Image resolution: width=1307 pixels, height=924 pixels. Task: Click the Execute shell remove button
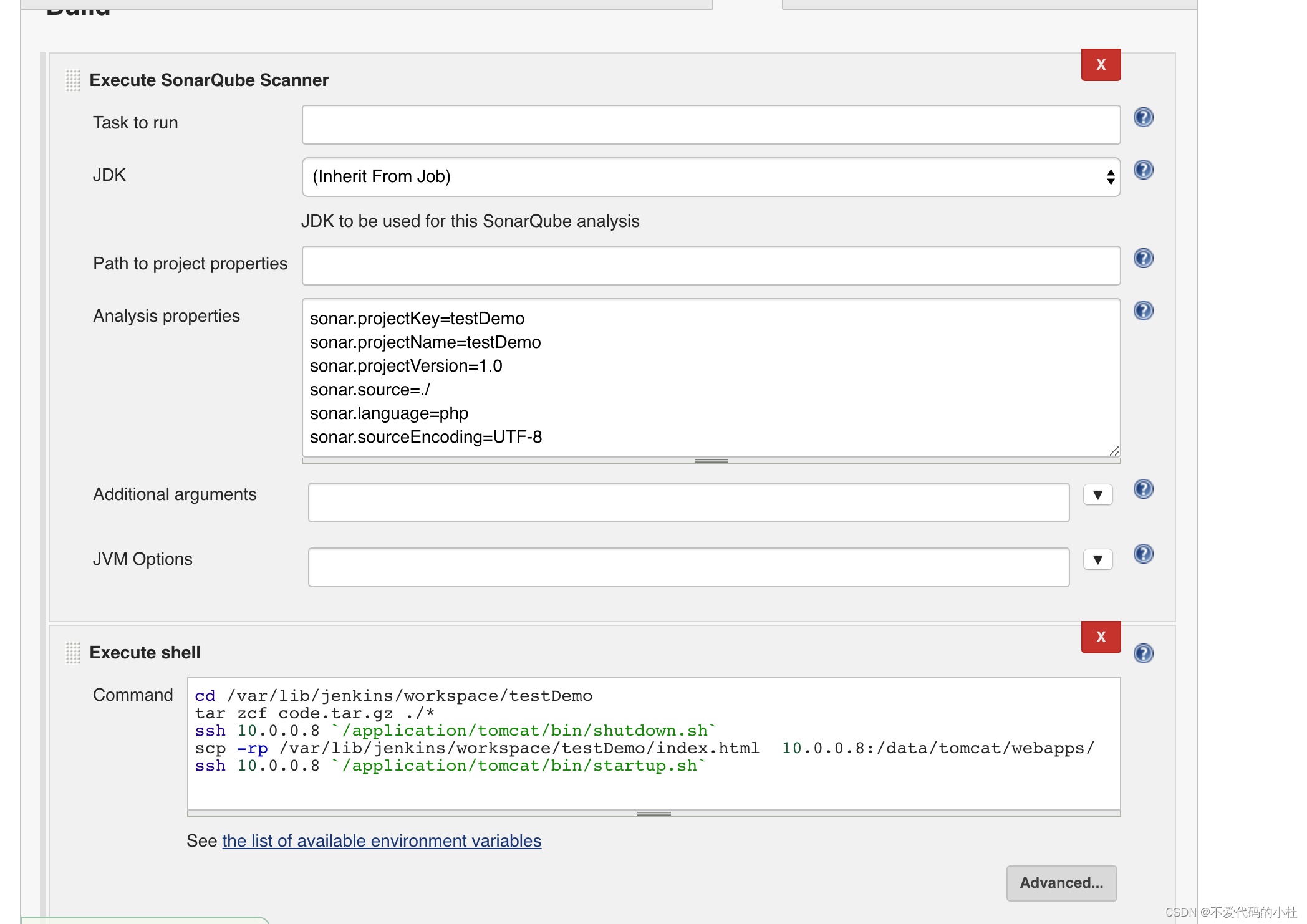[x=1100, y=636]
